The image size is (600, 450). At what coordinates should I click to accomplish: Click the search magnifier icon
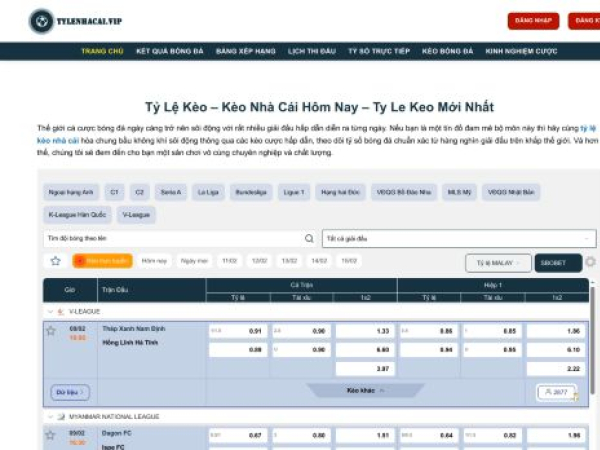click(309, 239)
